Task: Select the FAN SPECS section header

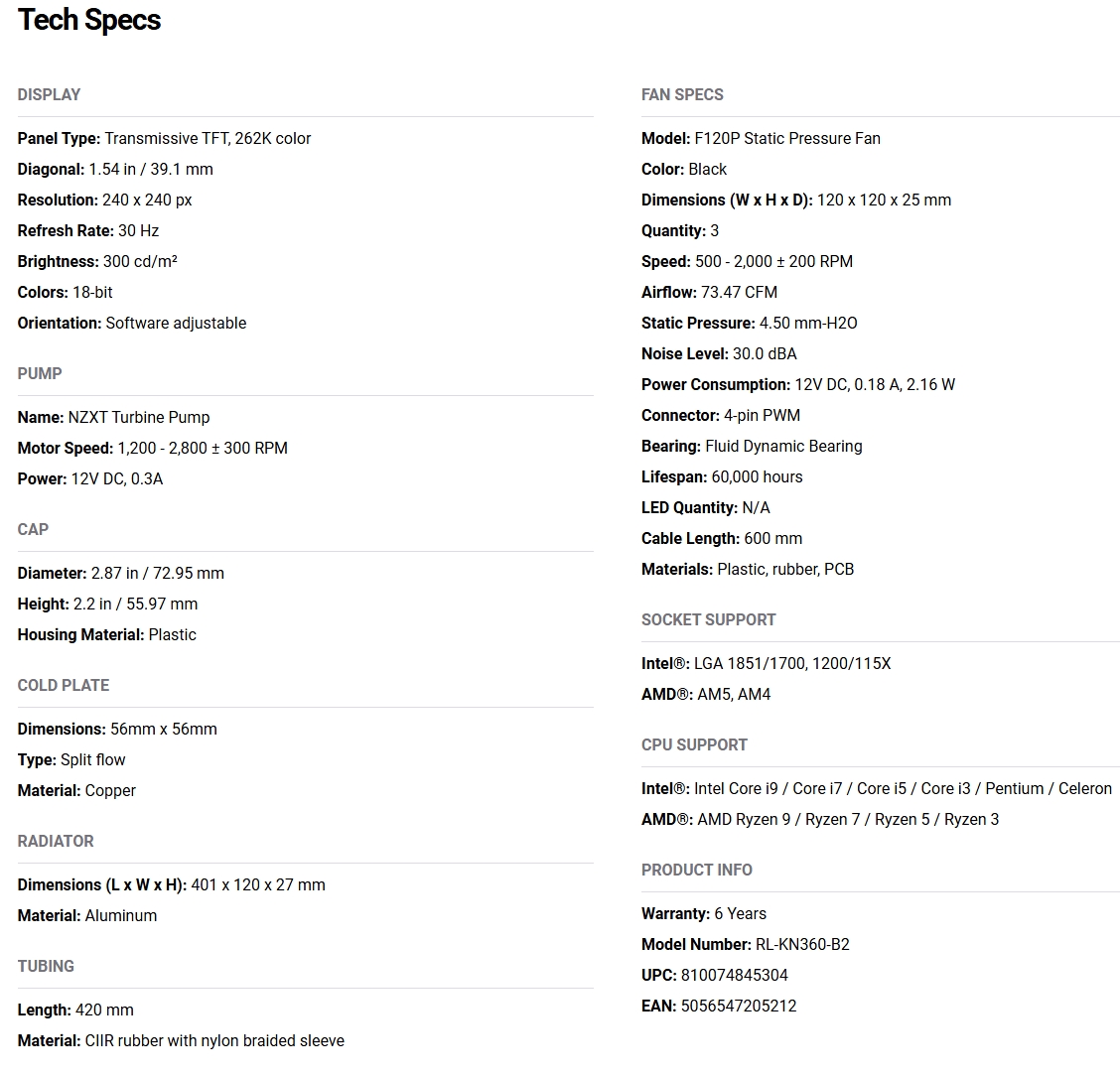Action: pyautogui.click(x=682, y=95)
